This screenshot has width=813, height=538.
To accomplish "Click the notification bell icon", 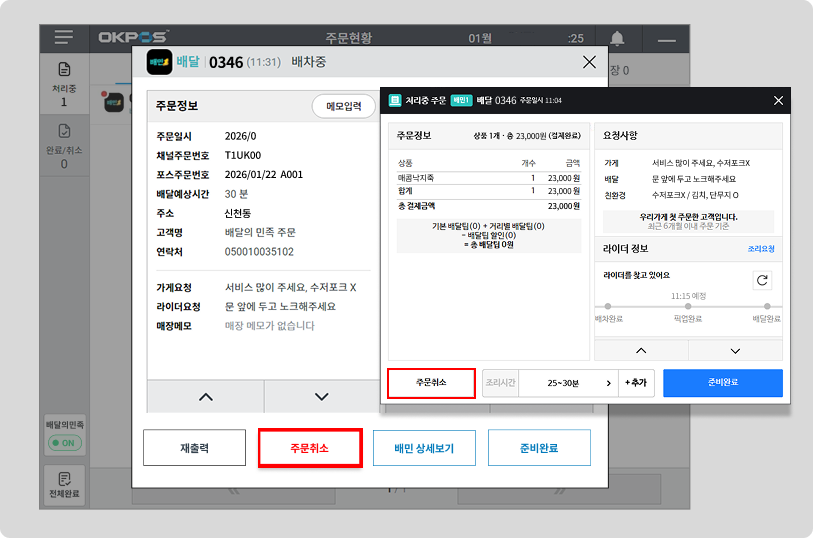I will coord(617,39).
